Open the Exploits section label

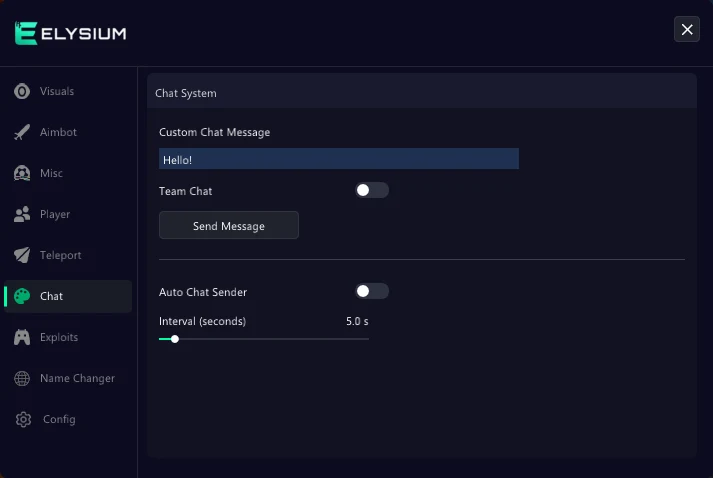coord(59,337)
